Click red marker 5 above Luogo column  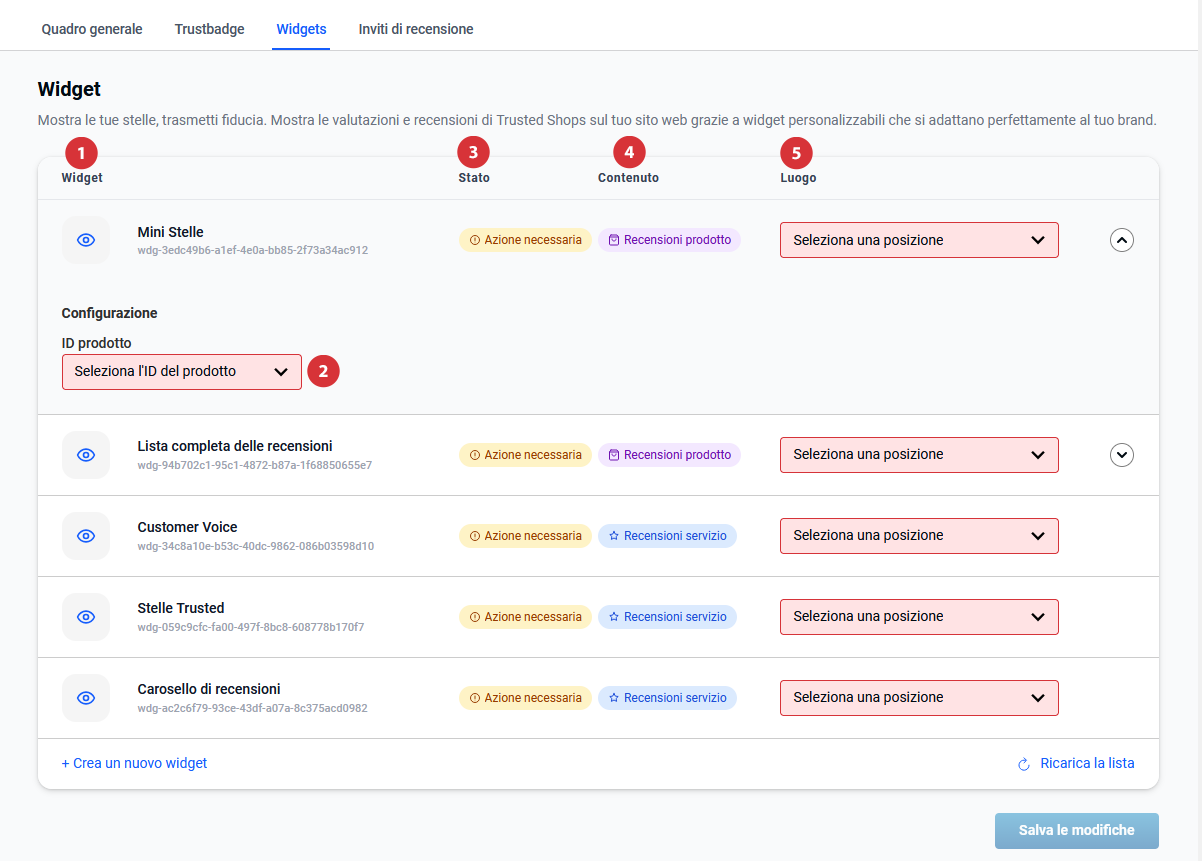796,153
